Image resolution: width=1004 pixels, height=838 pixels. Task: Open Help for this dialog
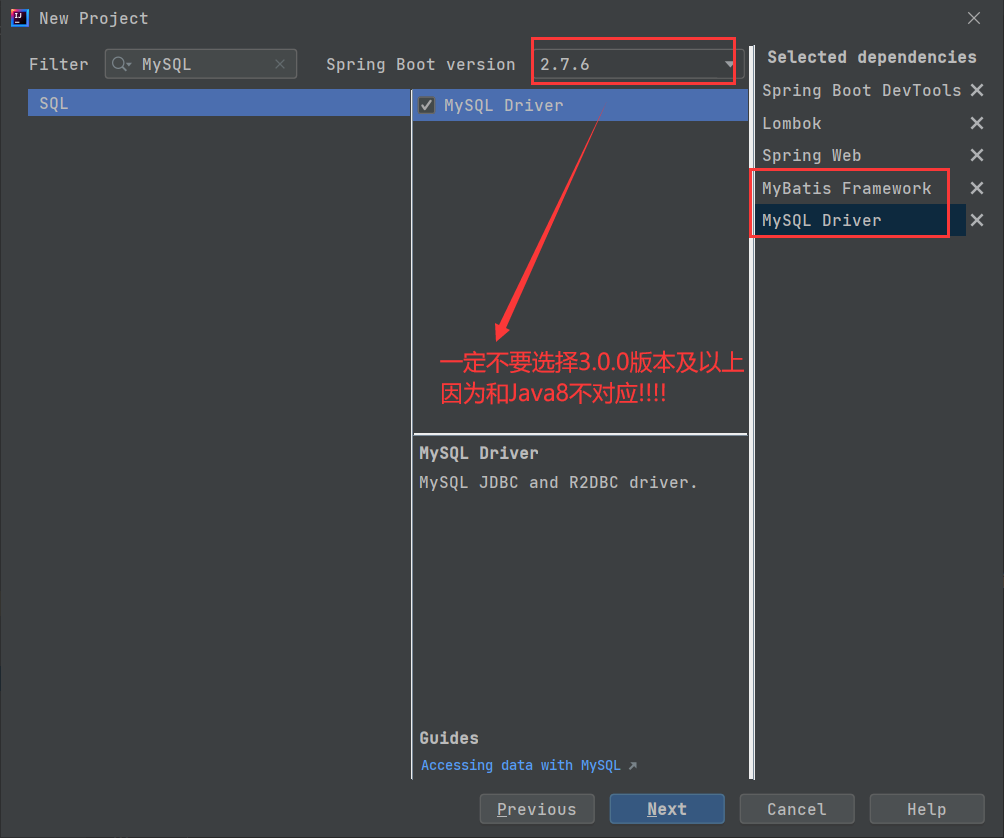927,809
